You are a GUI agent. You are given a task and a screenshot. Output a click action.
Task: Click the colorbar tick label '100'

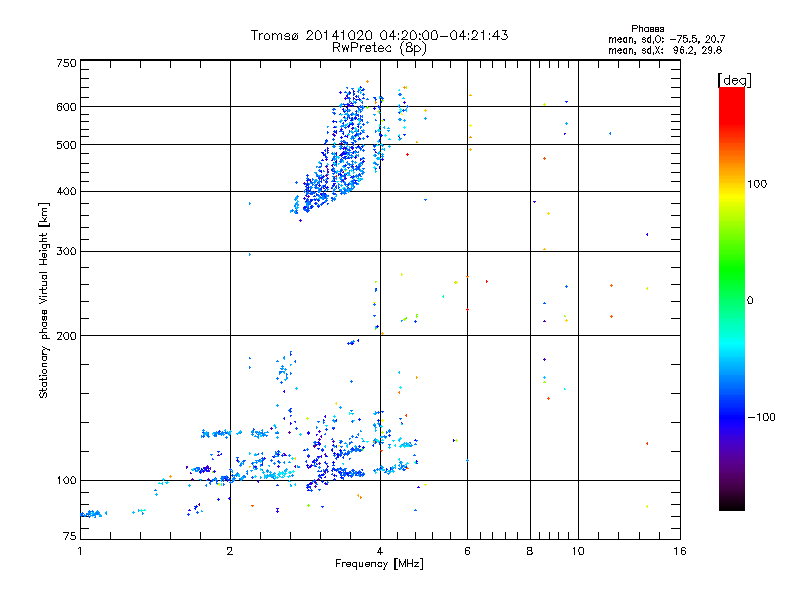point(757,184)
